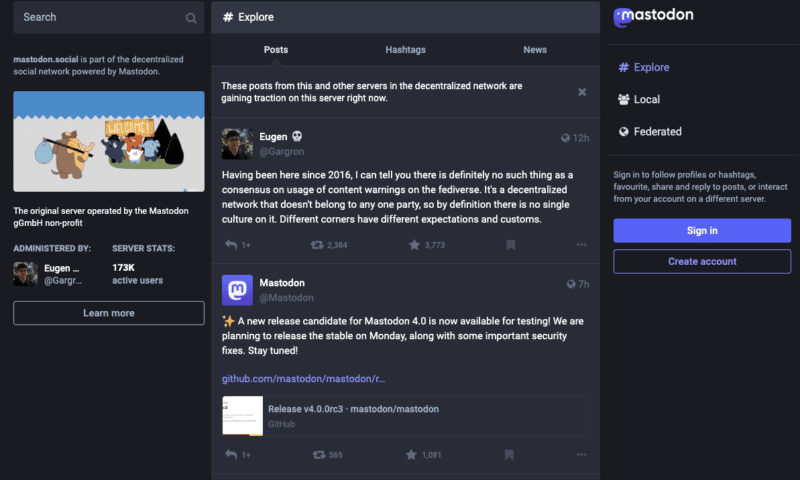
Task: Open the Federated timeline
Action: click(x=649, y=132)
